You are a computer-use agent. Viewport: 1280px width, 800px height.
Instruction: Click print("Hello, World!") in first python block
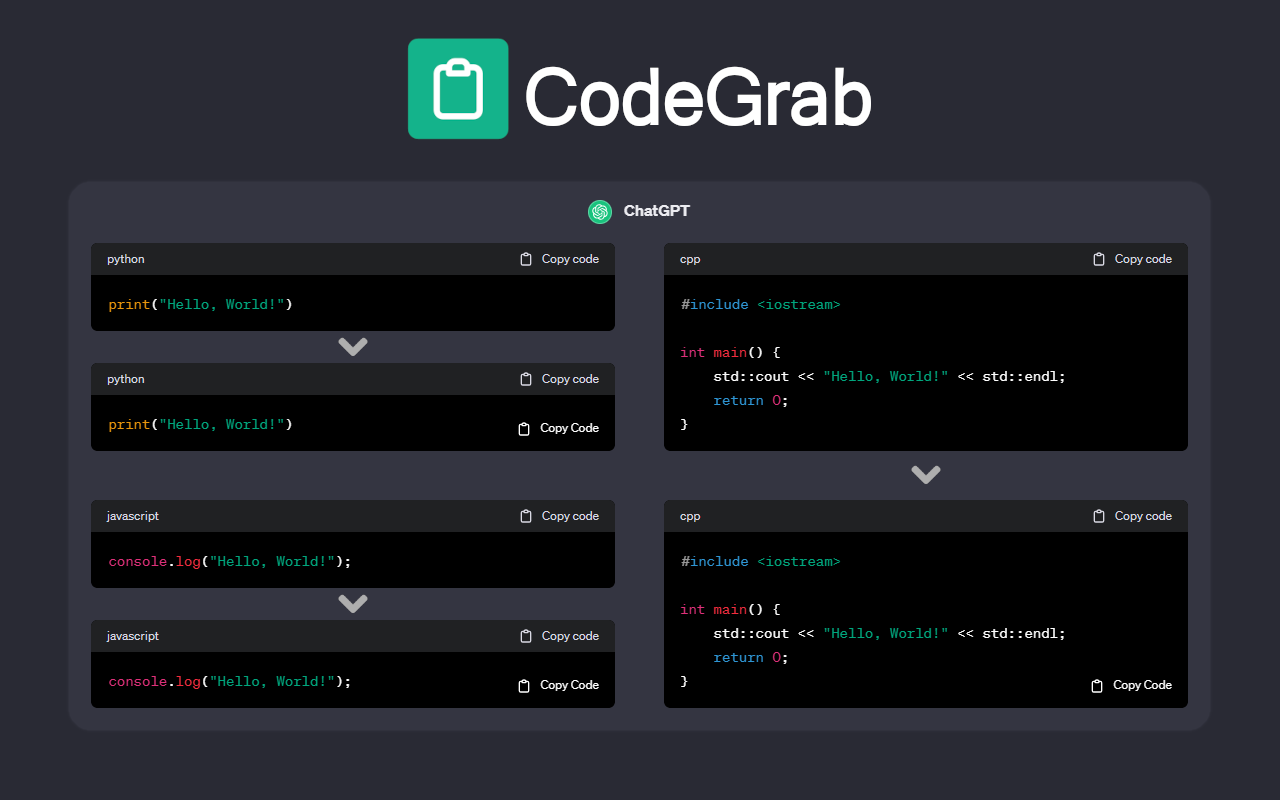201,304
